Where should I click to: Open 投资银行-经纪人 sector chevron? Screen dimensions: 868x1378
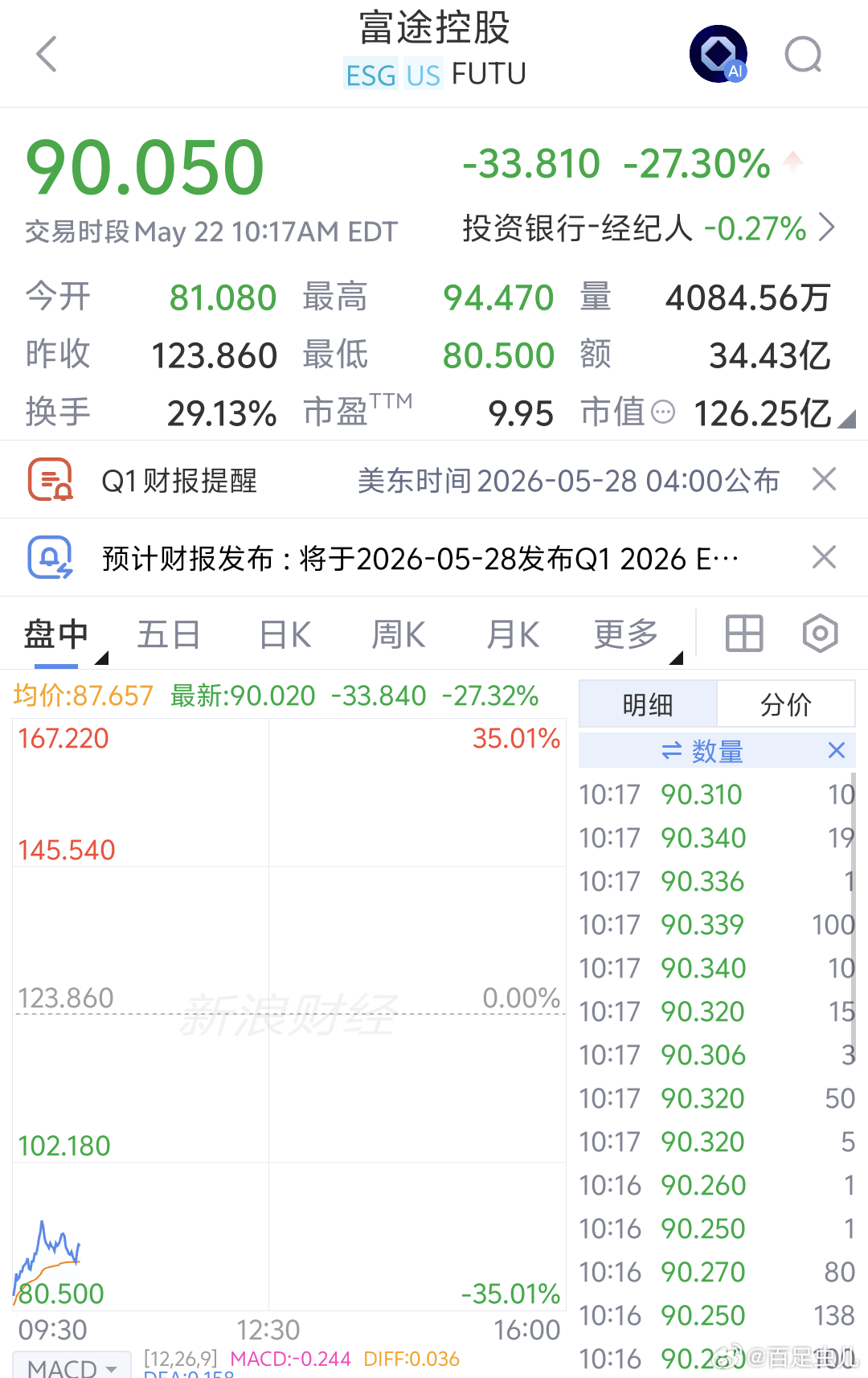coord(827,228)
